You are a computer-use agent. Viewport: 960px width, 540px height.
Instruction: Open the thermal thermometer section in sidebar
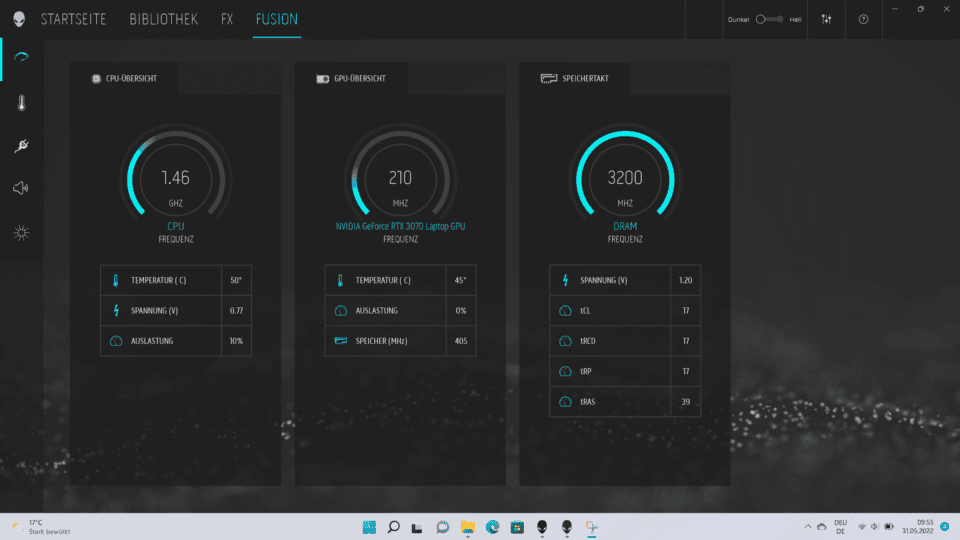coord(21,103)
